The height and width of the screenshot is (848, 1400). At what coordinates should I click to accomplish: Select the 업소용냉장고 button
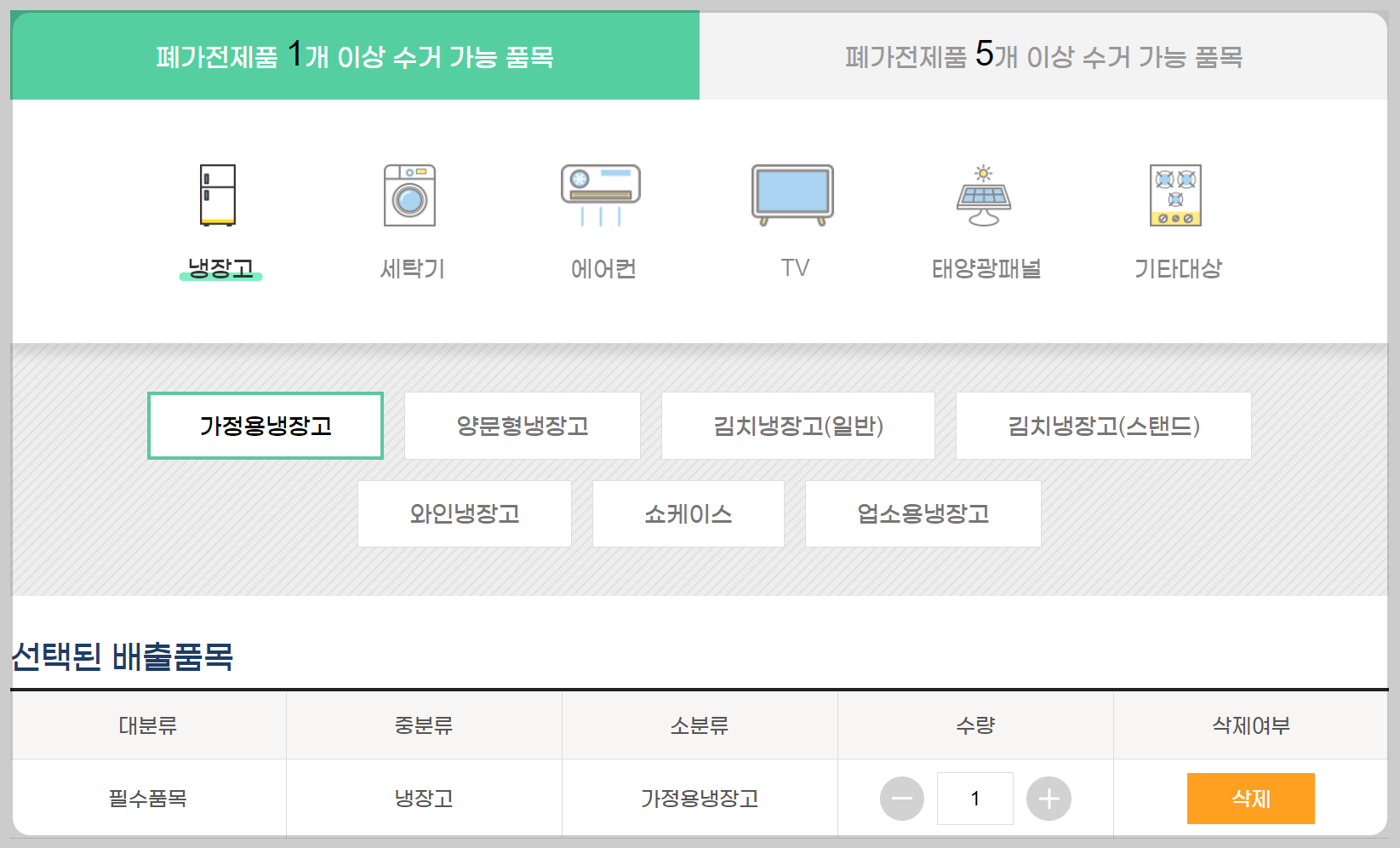pyautogui.click(x=923, y=513)
